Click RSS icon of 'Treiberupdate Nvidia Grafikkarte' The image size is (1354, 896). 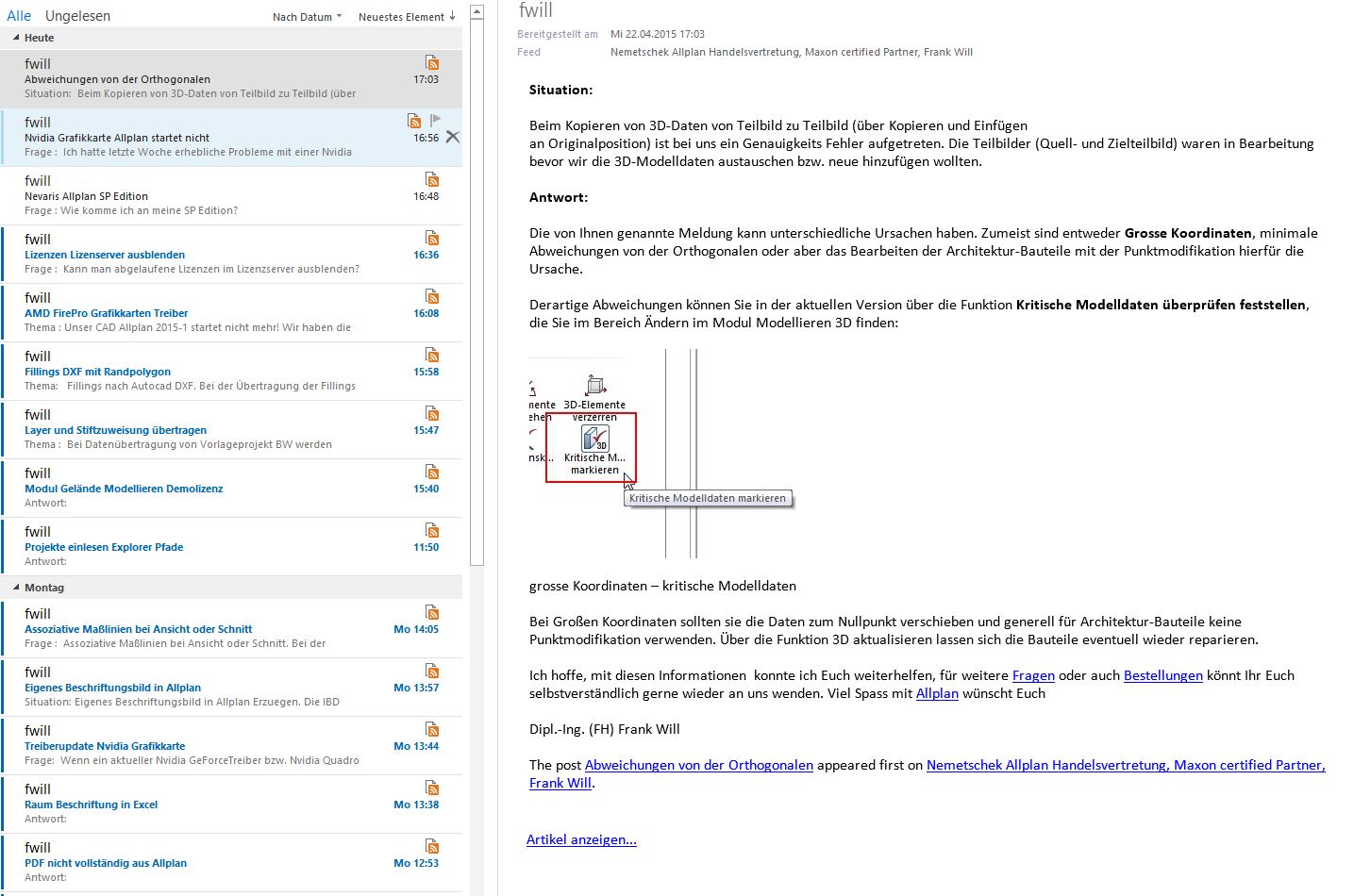pos(432,729)
